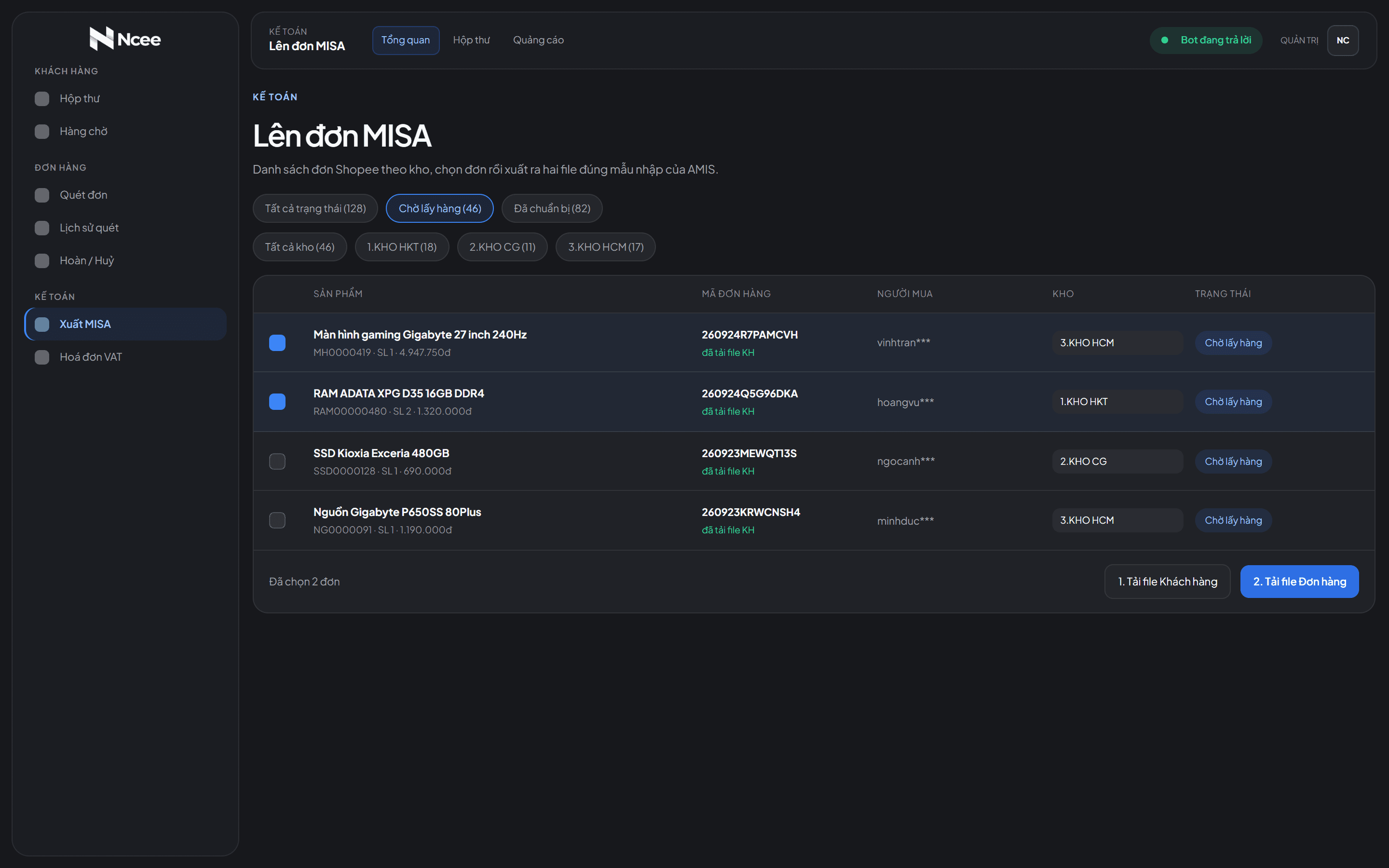Click Chờ lấy hàng badge for vinhtran***
The height and width of the screenshot is (868, 1389).
pyautogui.click(x=1233, y=343)
